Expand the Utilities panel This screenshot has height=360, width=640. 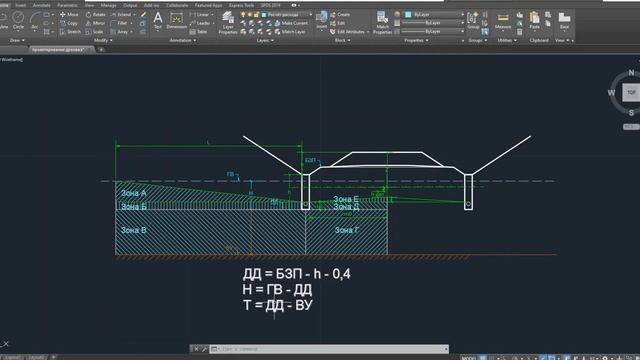coord(507,40)
